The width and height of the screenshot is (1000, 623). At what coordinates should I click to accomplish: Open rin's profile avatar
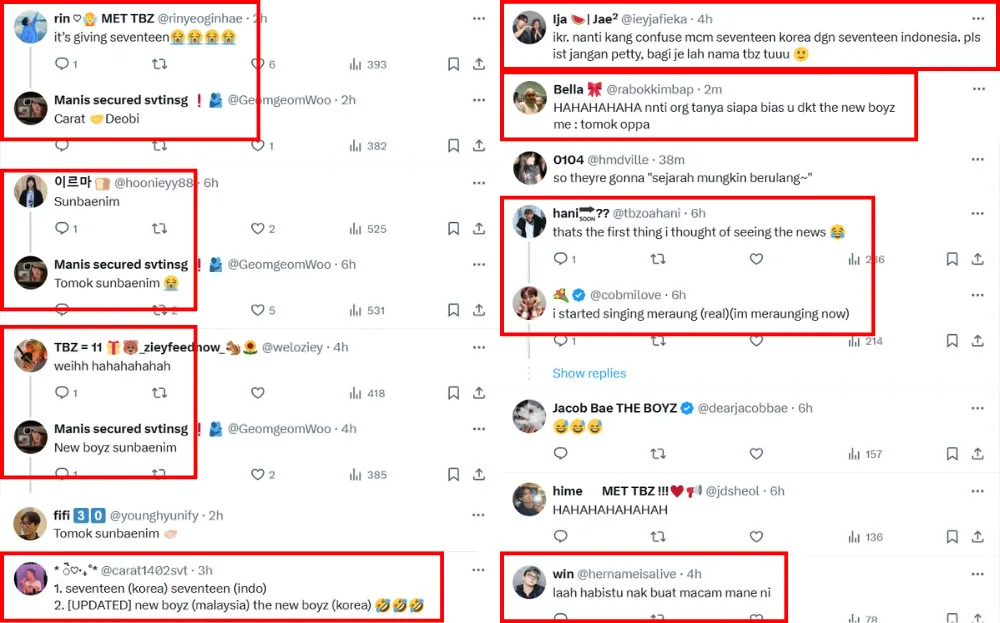click(31, 27)
